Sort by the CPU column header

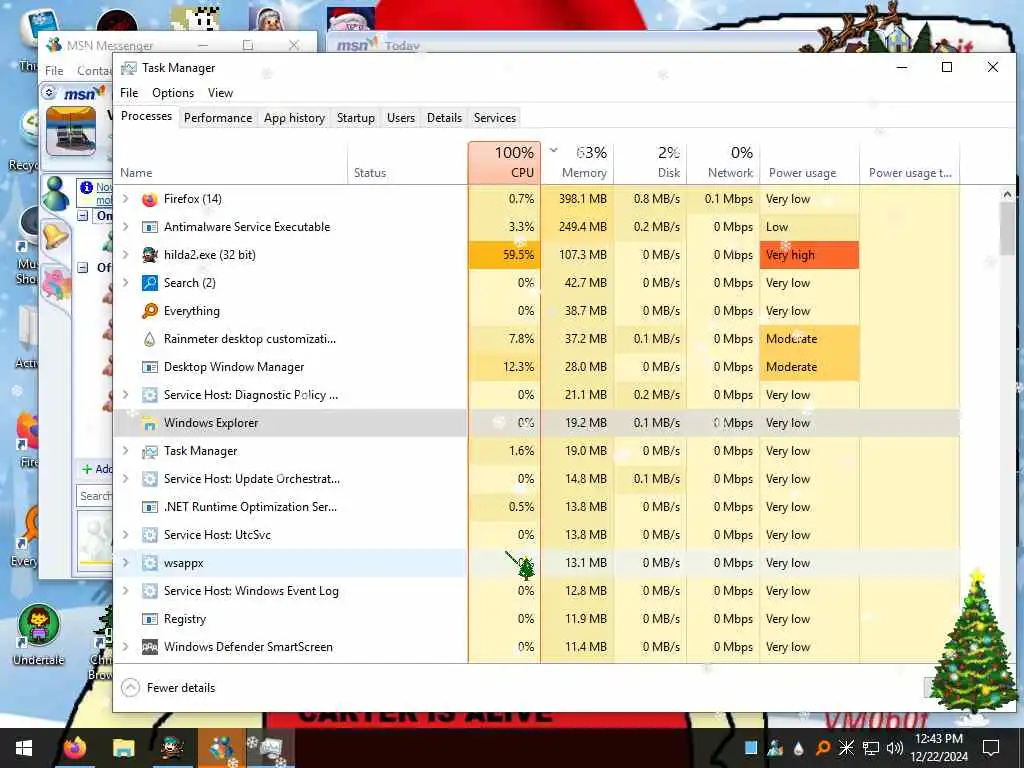tap(504, 163)
